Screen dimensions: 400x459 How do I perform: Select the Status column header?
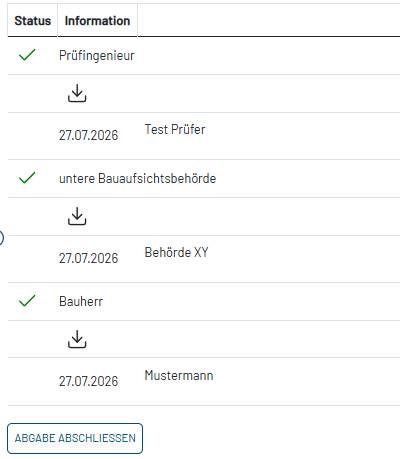(33, 21)
